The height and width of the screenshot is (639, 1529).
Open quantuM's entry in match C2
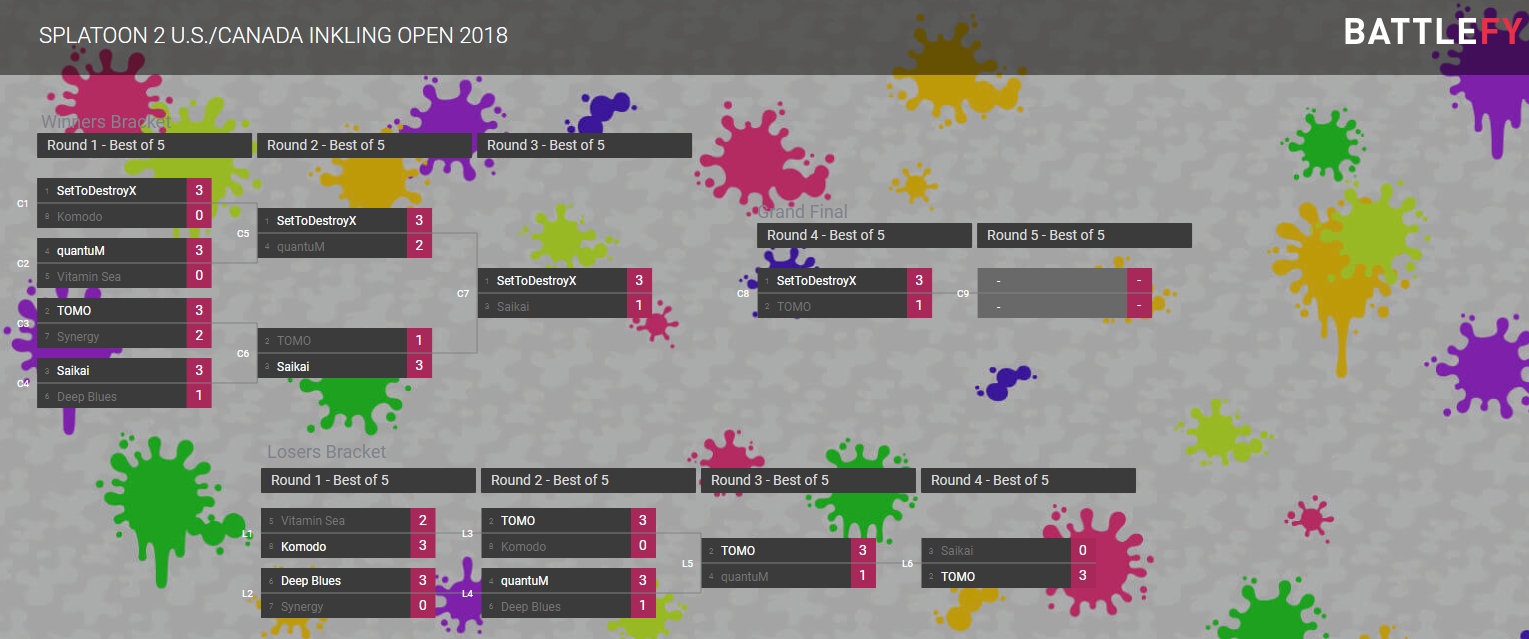(111, 250)
